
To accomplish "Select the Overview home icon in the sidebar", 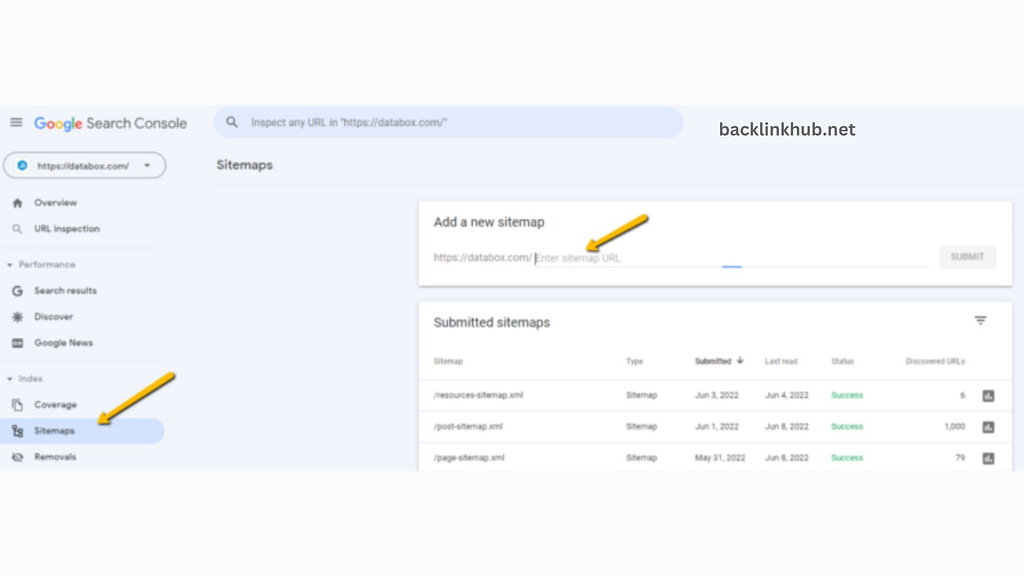I will (x=18, y=202).
